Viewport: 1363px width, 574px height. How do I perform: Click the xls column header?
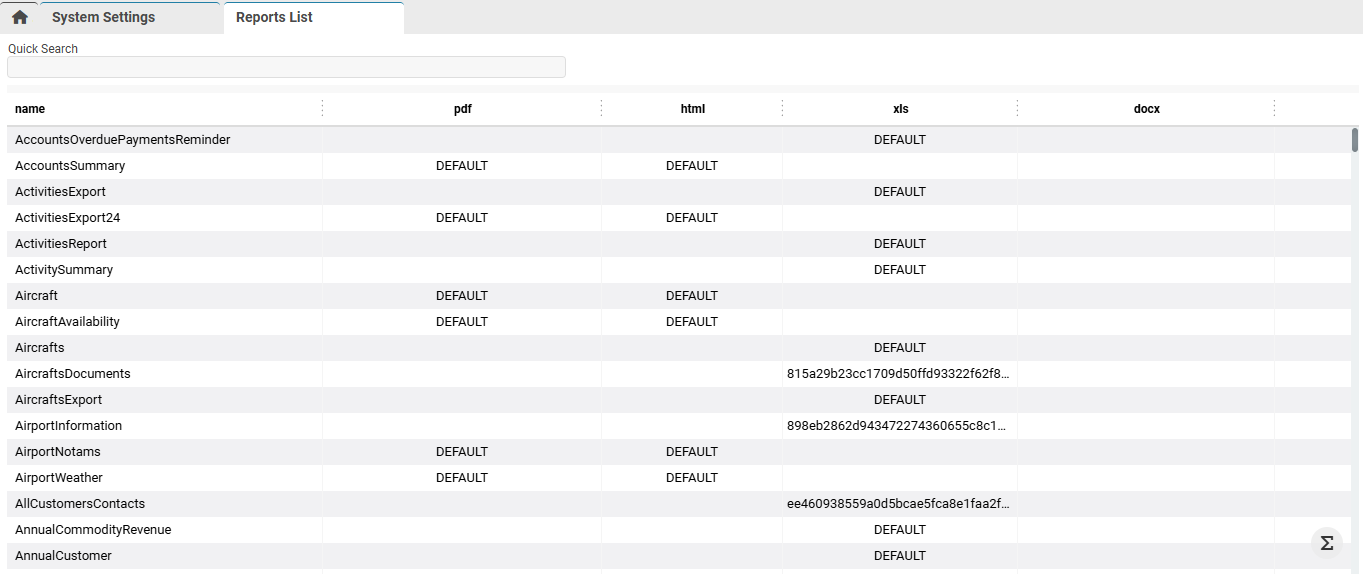tap(900, 109)
